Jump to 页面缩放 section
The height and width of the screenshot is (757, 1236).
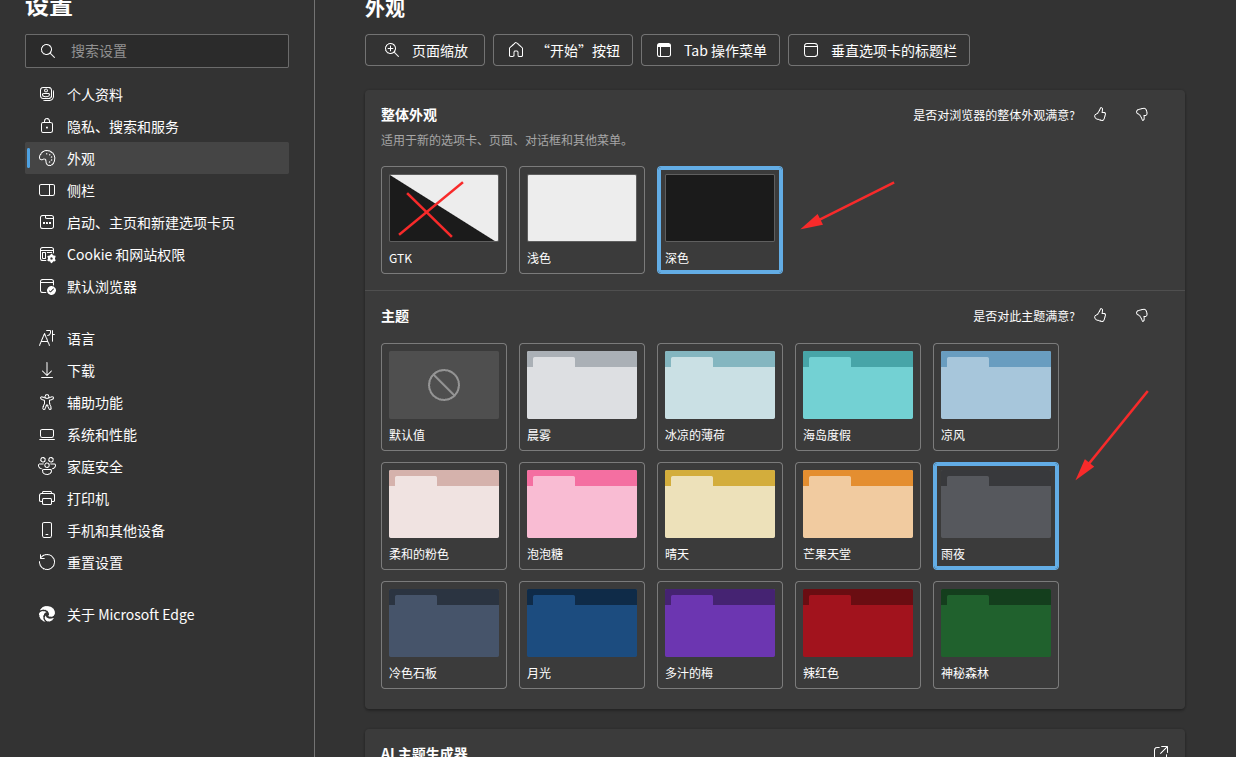[425, 50]
